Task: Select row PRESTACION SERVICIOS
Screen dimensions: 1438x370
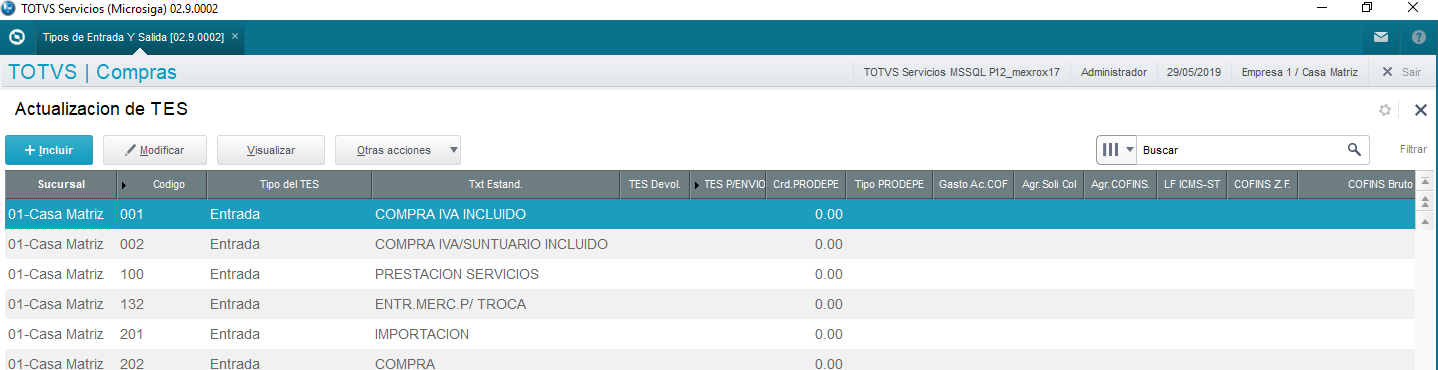Action: coord(710,274)
